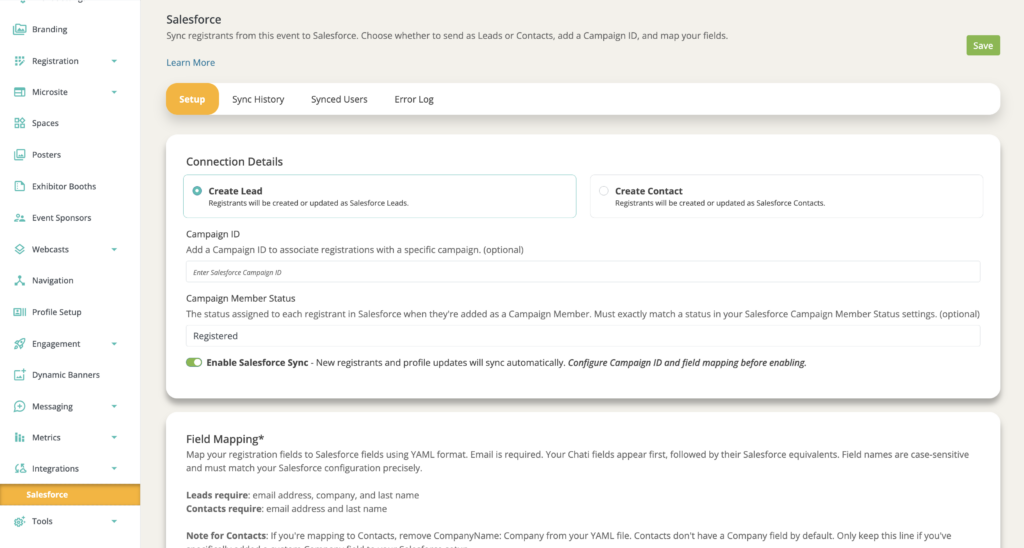The image size is (1024, 548).
Task: Click the Event Sponsors people icon
Action: pos(20,218)
